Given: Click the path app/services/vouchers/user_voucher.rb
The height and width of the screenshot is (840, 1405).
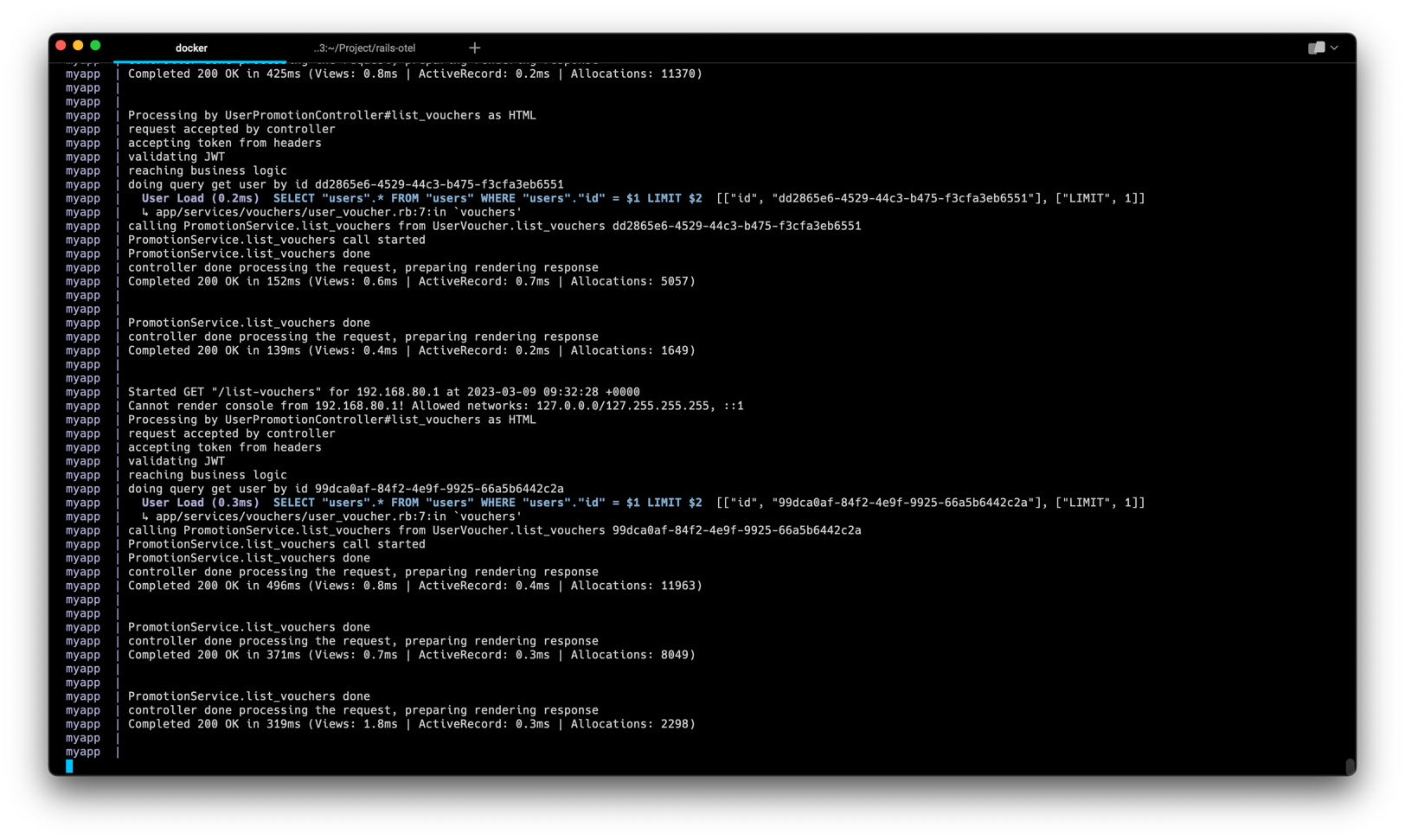Looking at the screenshot, I should (329, 211).
